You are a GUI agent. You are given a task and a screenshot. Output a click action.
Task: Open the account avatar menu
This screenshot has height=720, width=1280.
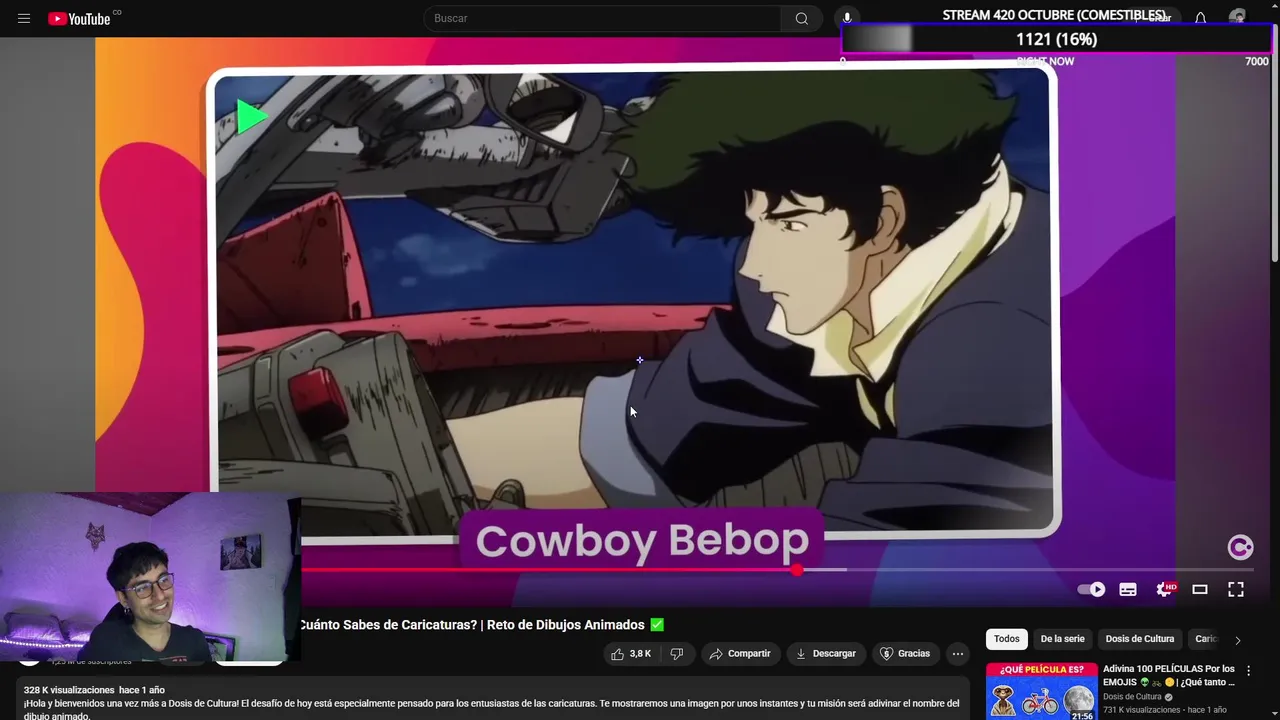pyautogui.click(x=1238, y=18)
